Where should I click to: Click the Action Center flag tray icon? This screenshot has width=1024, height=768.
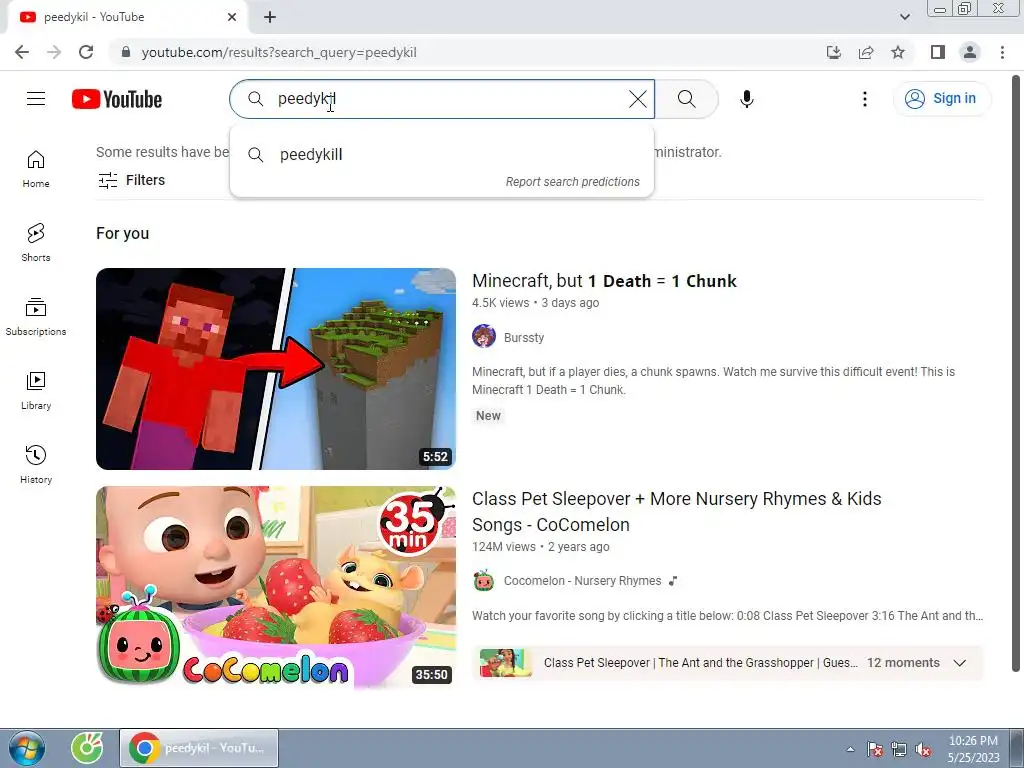pos(874,750)
